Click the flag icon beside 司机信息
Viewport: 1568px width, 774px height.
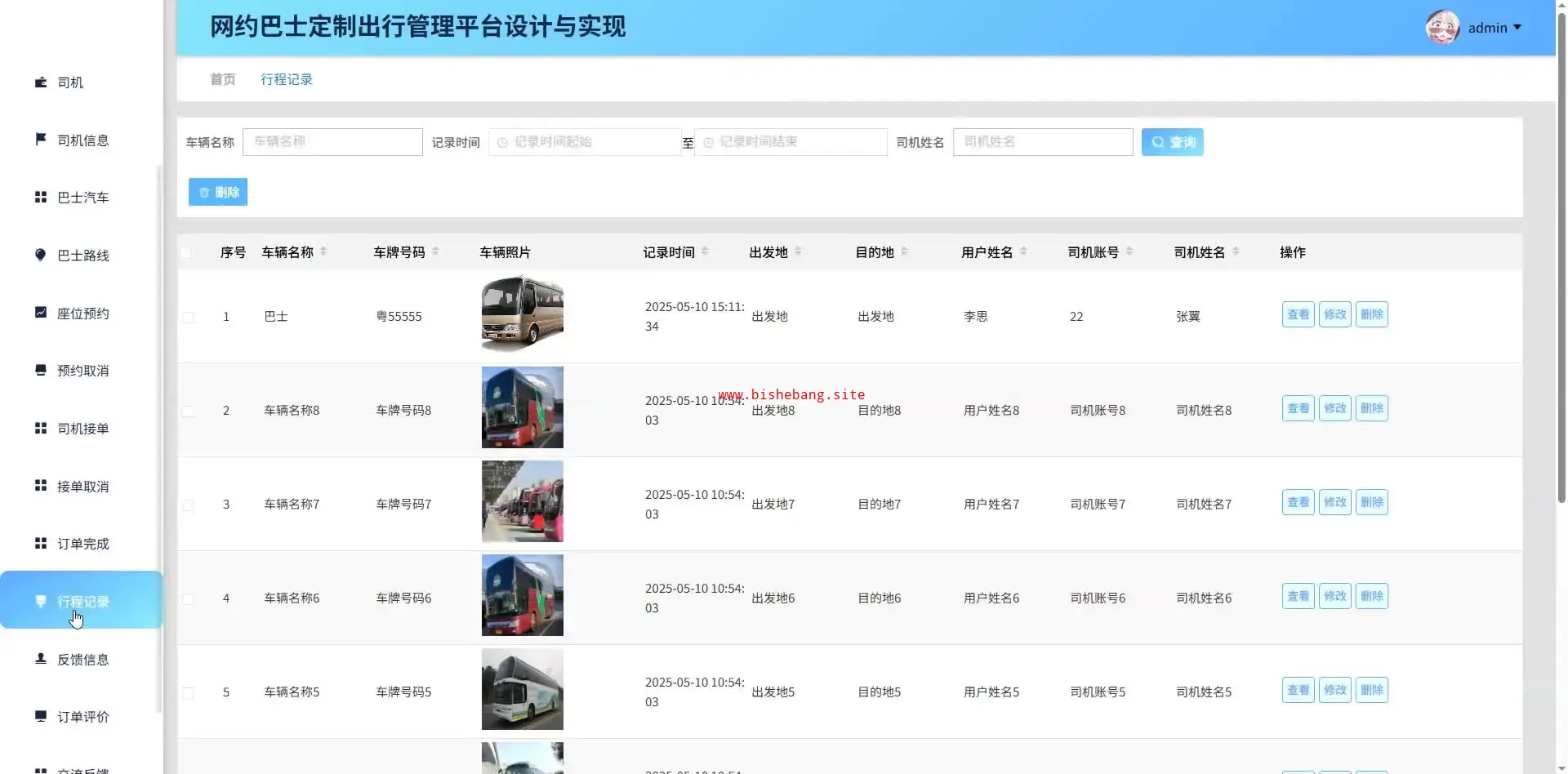[41, 140]
